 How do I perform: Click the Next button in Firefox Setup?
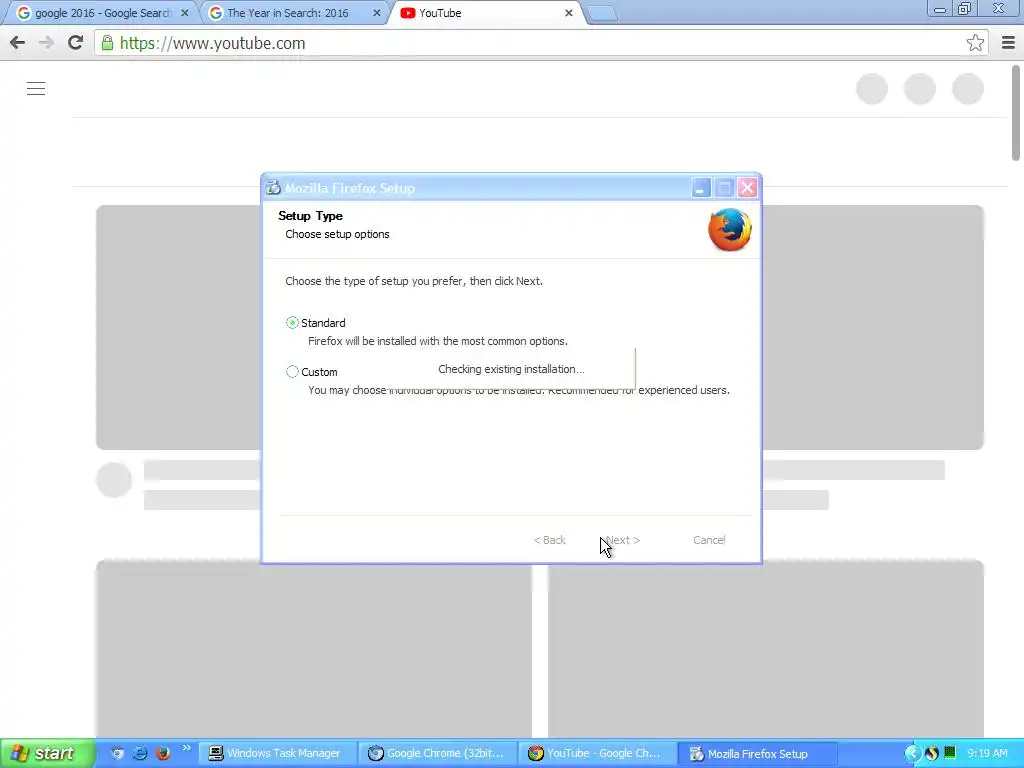click(x=622, y=540)
